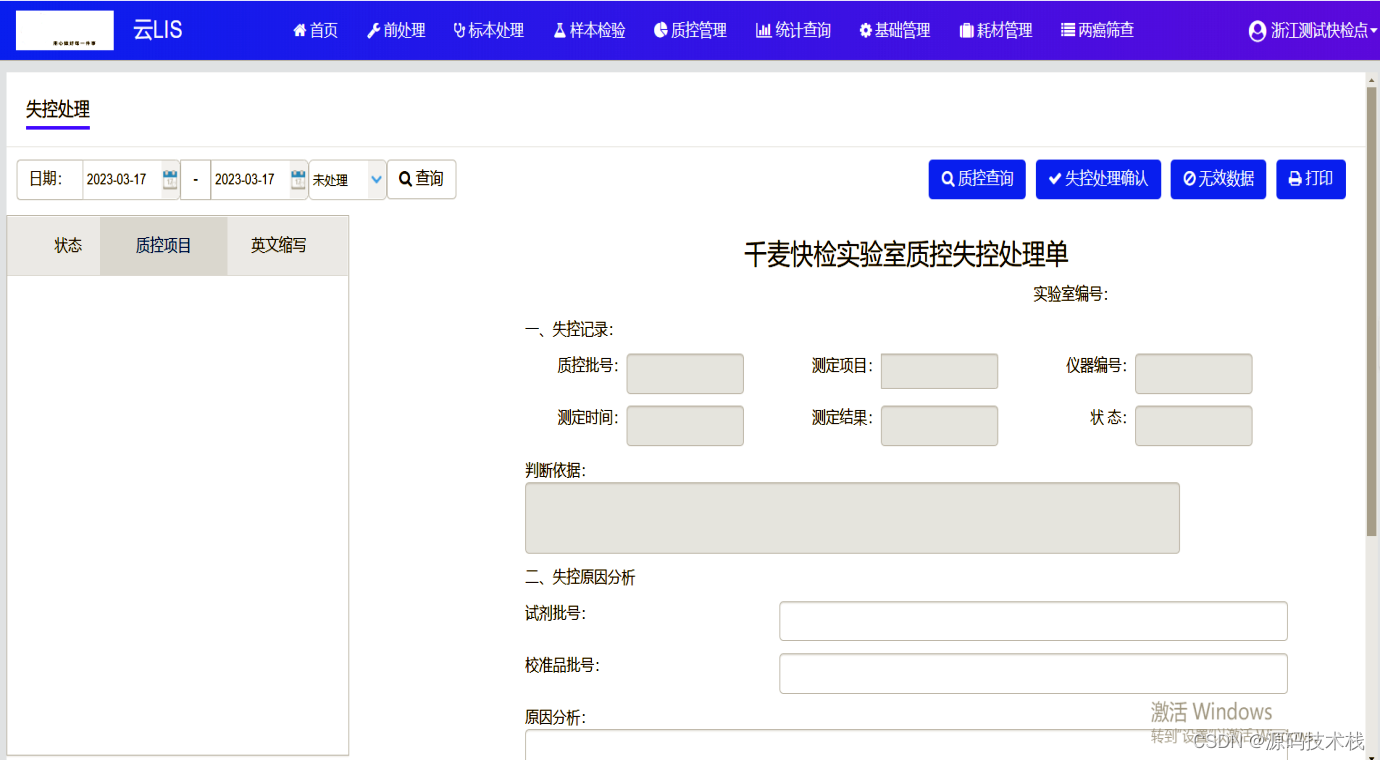1380x760 pixels.
Task: Expand the 浙江测试快检点 user dropdown
Action: point(1312,31)
